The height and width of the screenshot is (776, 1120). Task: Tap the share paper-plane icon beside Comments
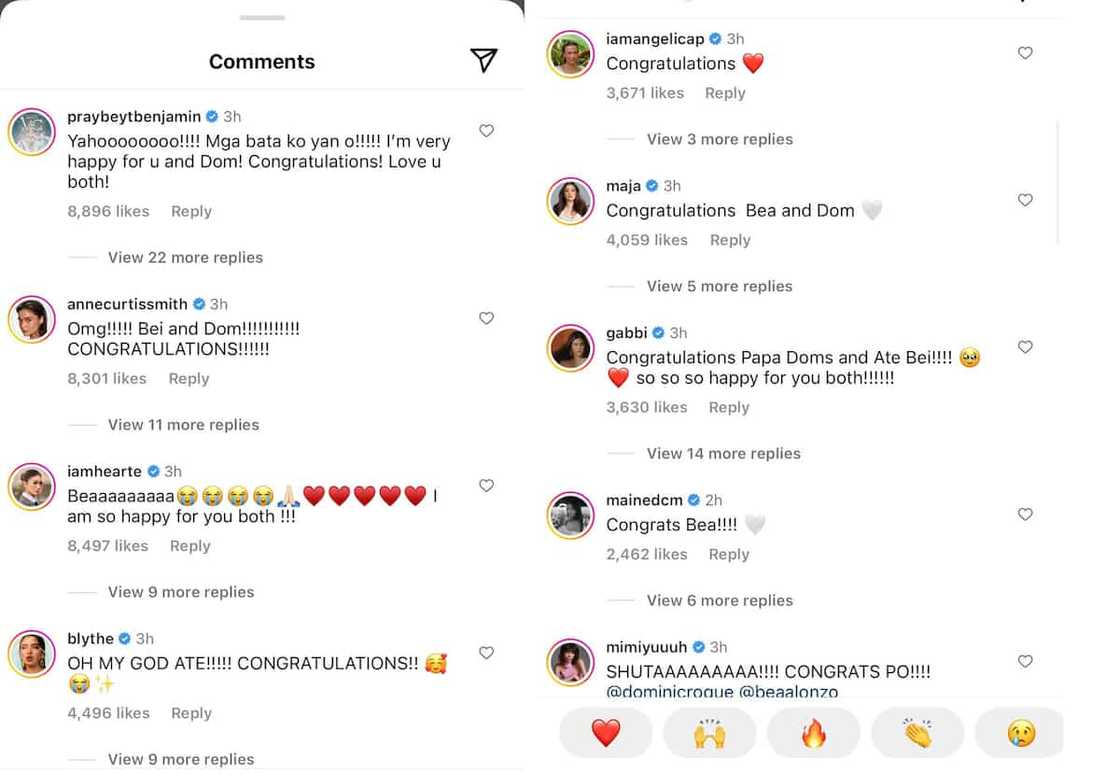tap(484, 61)
